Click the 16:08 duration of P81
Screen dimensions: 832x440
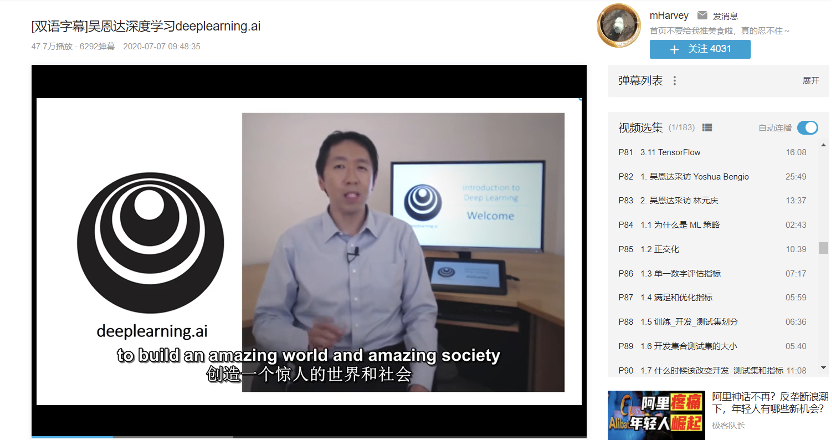pos(796,152)
